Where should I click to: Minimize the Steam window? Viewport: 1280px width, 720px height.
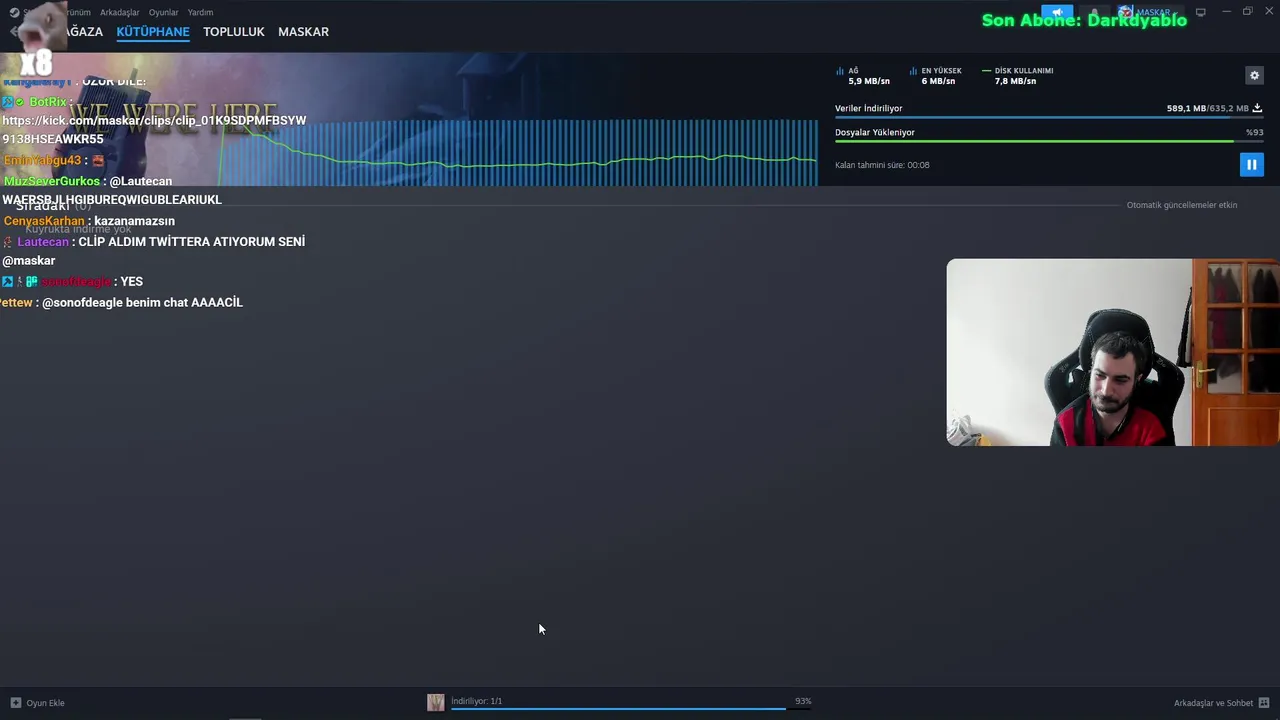pyautogui.click(x=1226, y=12)
